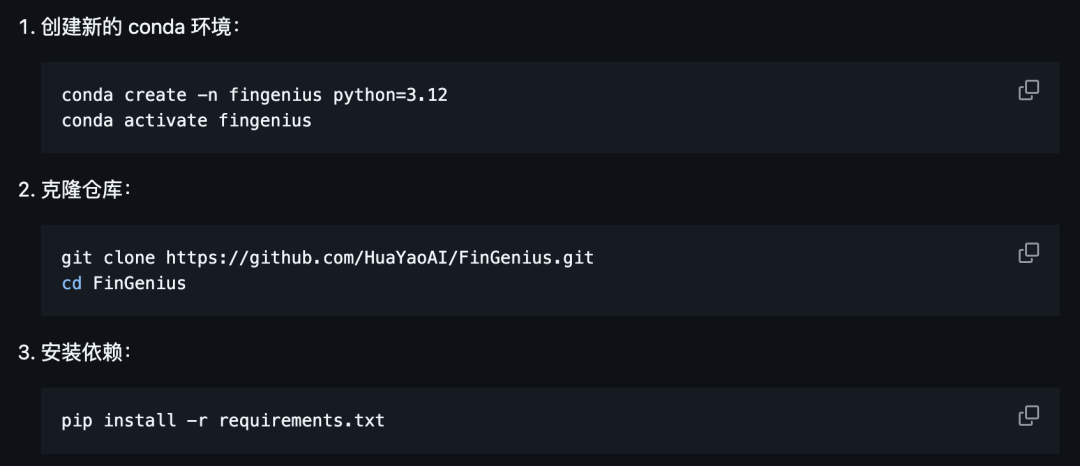The height and width of the screenshot is (466, 1080).
Task: Click the '-n' flag in conda create
Action: (207, 95)
